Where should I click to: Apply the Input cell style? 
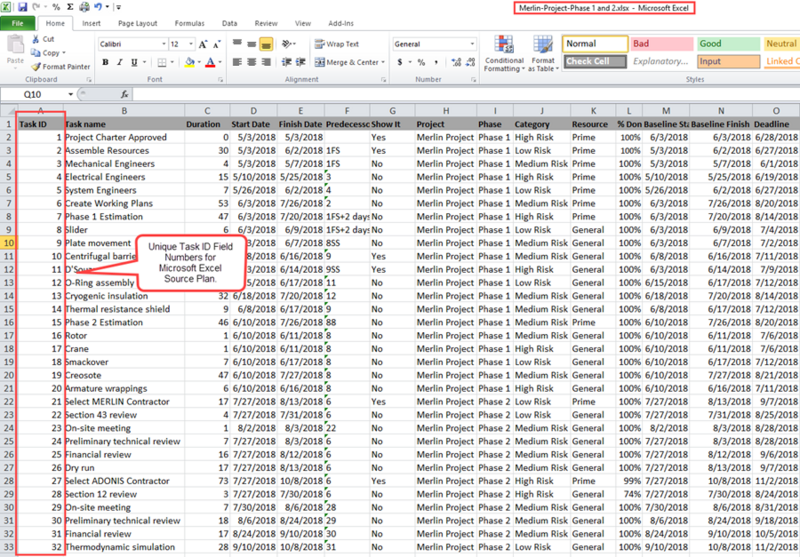click(x=729, y=61)
